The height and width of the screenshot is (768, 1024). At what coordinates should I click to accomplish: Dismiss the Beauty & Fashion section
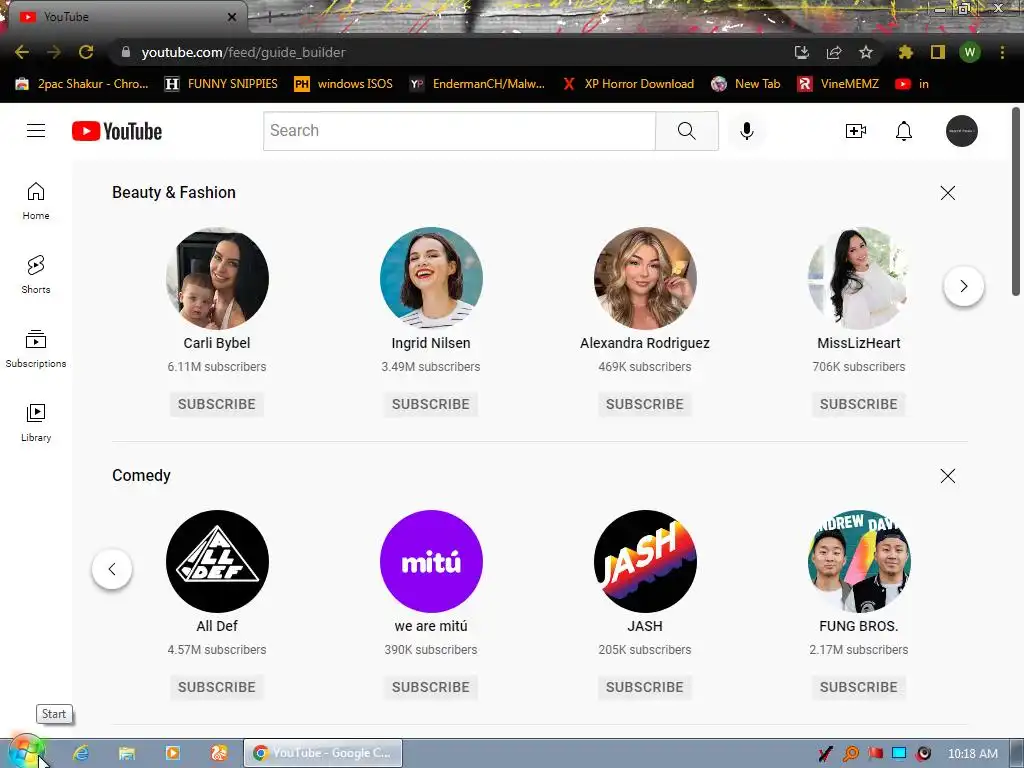pos(948,193)
